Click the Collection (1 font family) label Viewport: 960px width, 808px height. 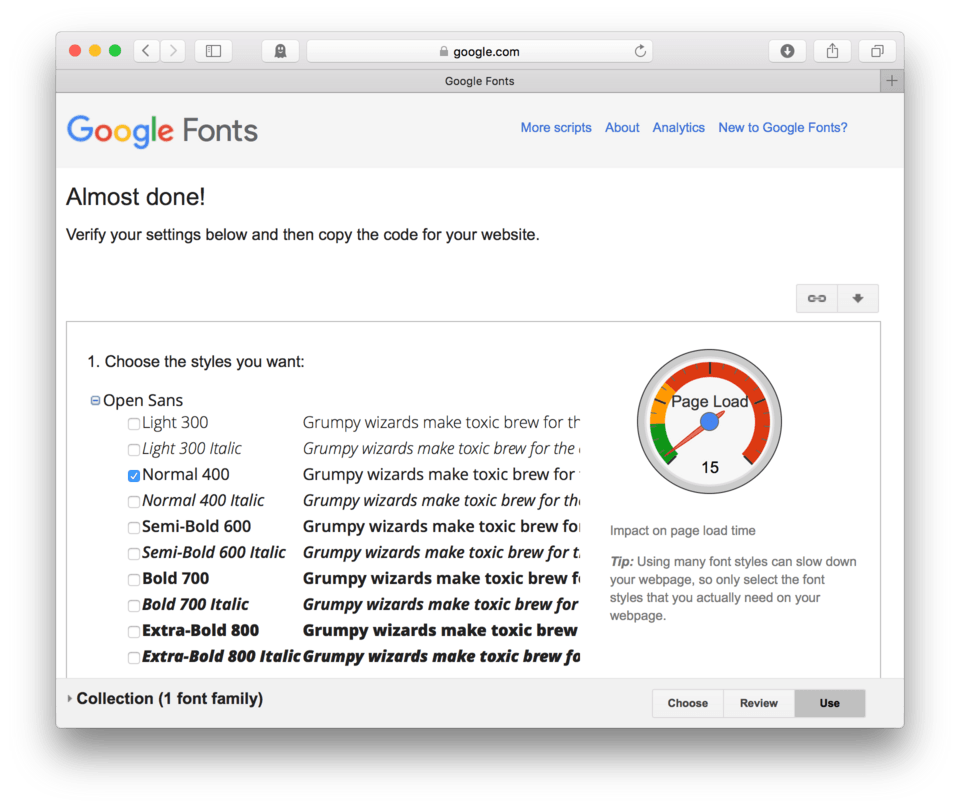coord(170,698)
